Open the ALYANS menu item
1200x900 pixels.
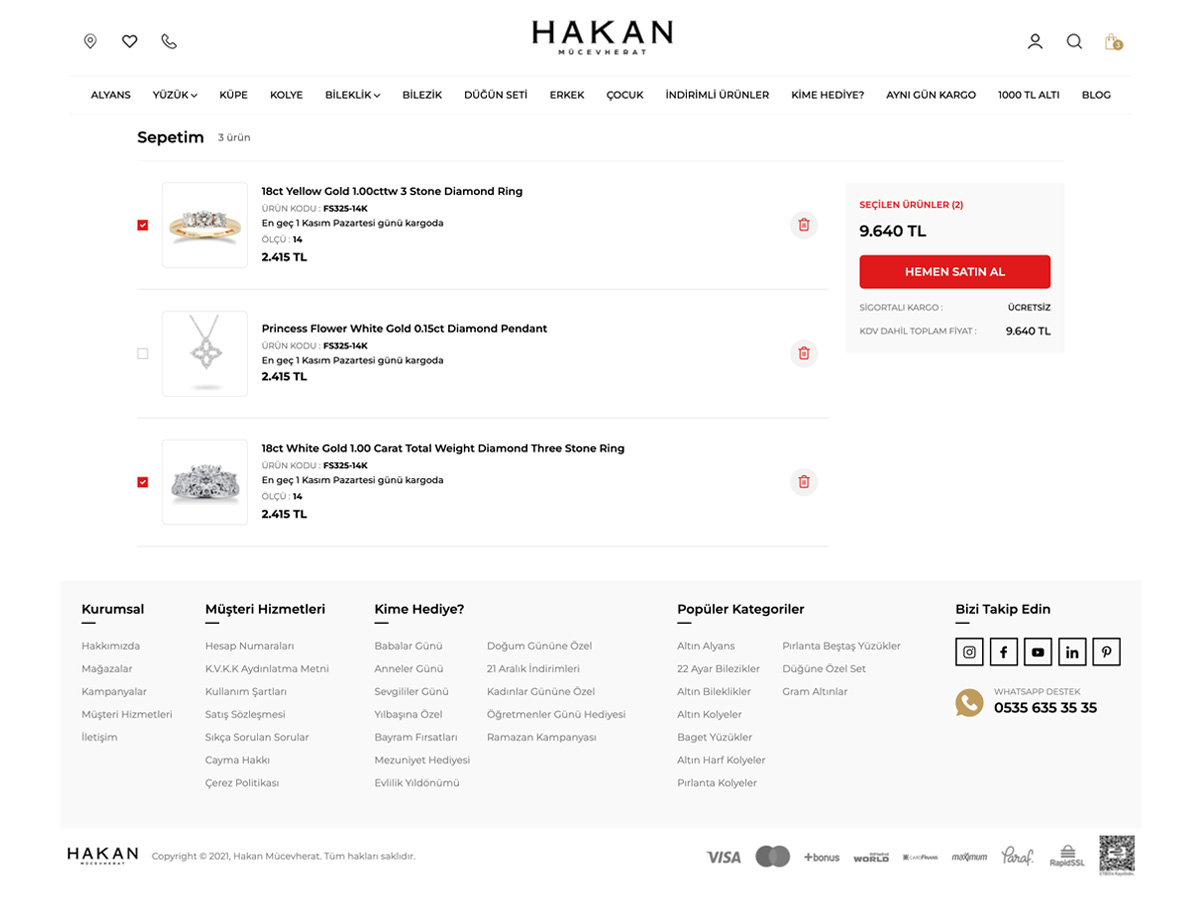pyautogui.click(x=111, y=95)
